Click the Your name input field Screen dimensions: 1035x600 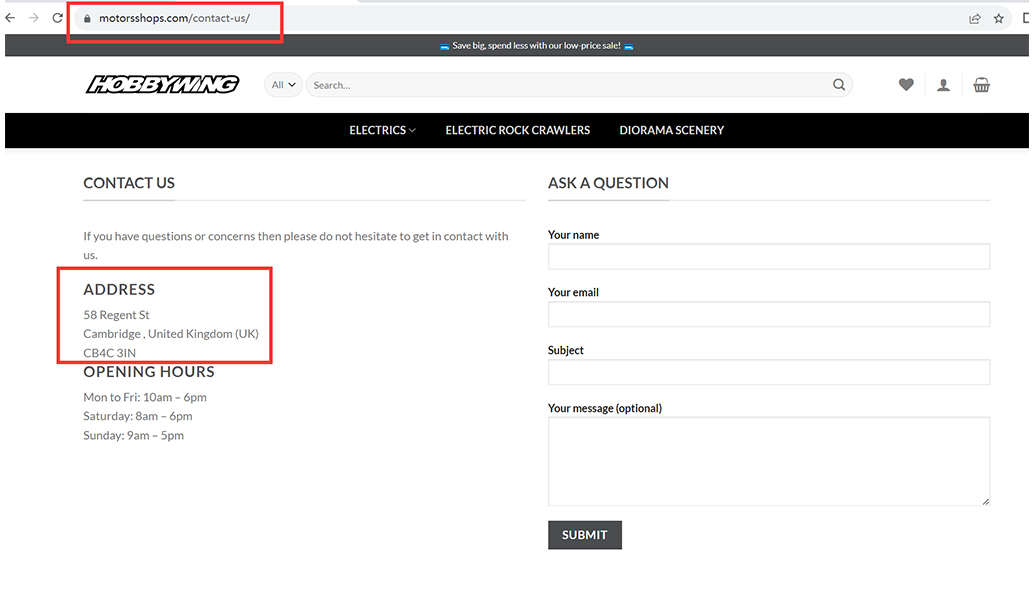768,256
